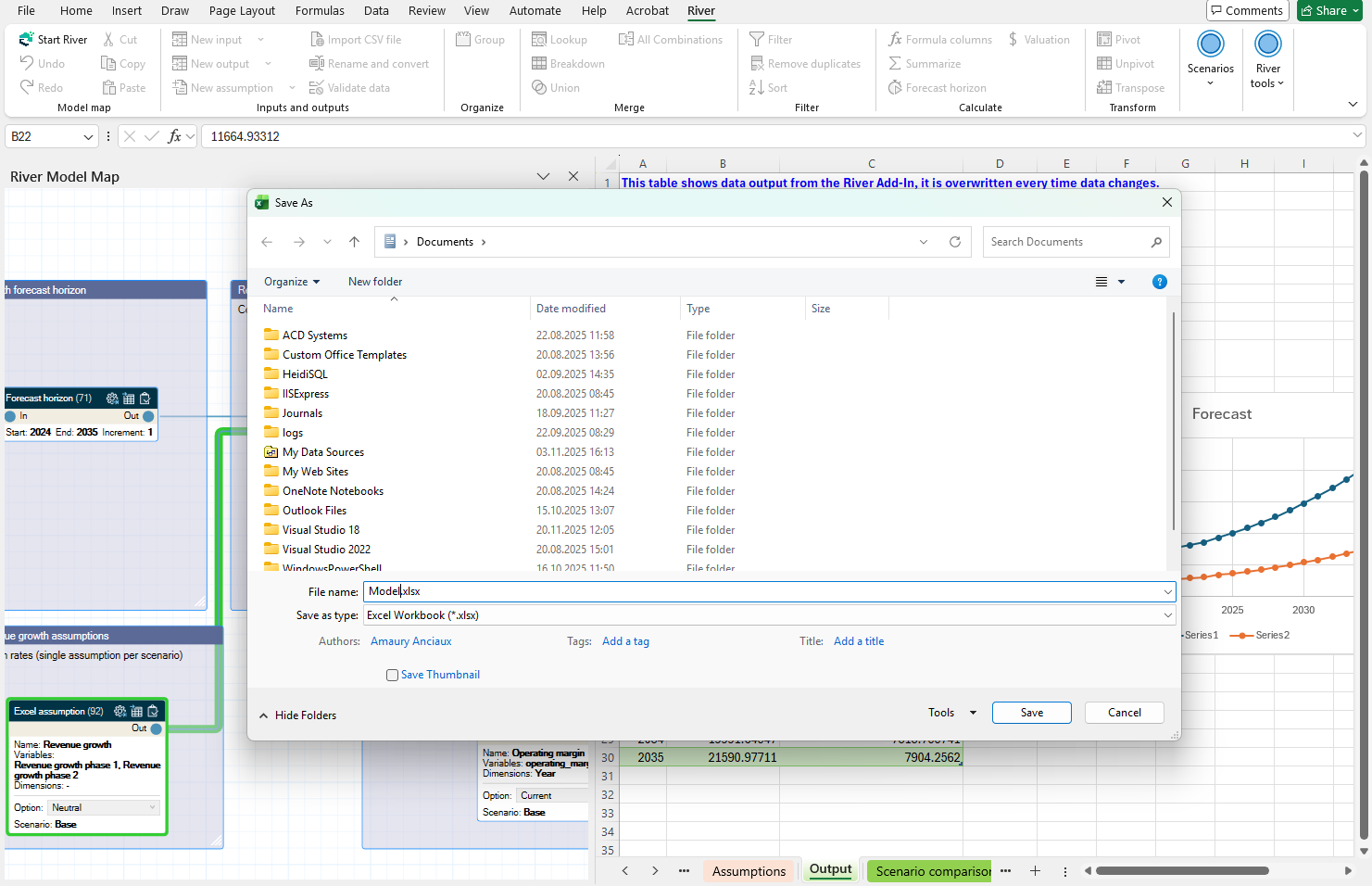The width and height of the screenshot is (1372, 886).
Task: Click the Add a tag link
Action: (625, 641)
